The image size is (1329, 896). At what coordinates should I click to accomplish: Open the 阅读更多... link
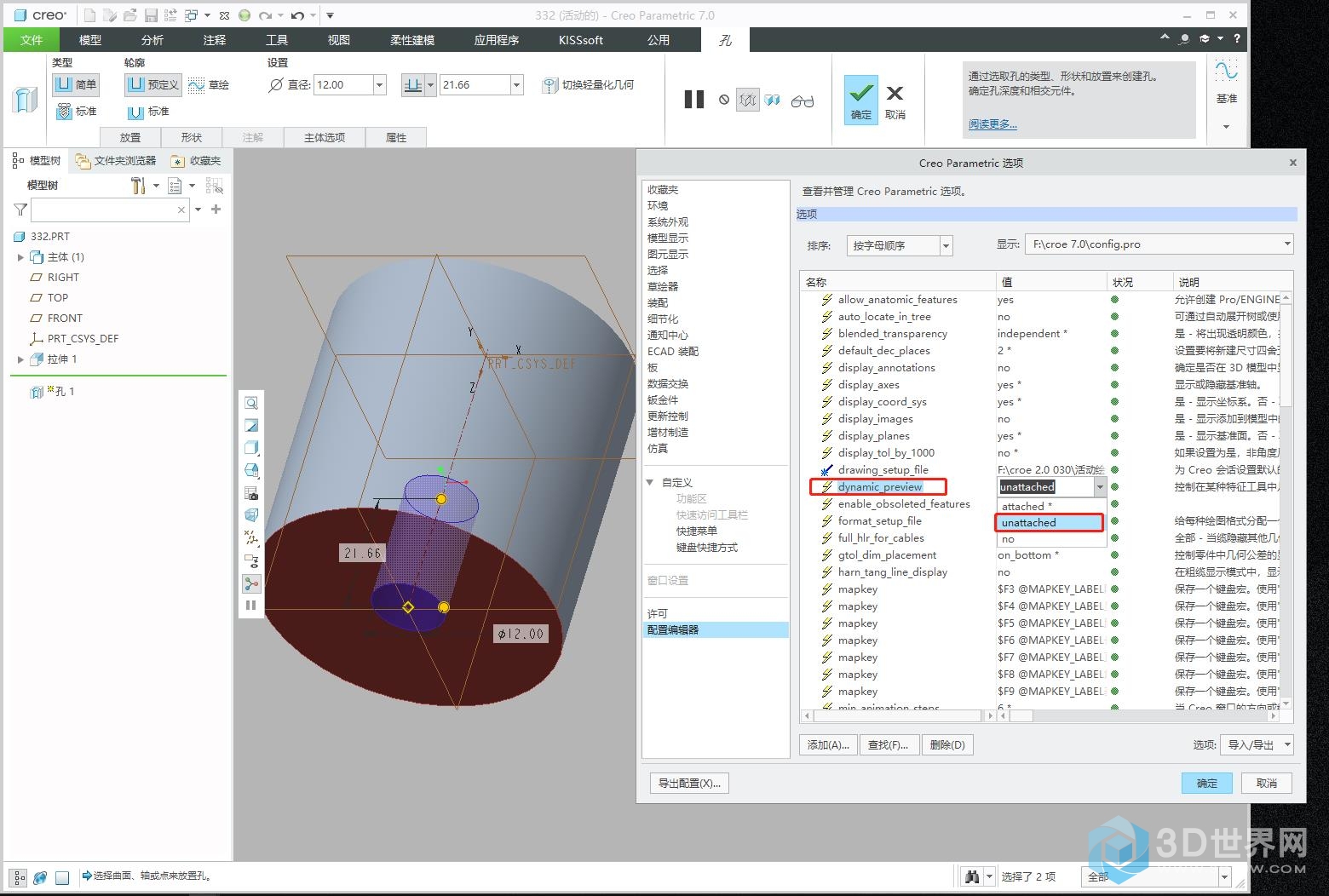pos(992,124)
